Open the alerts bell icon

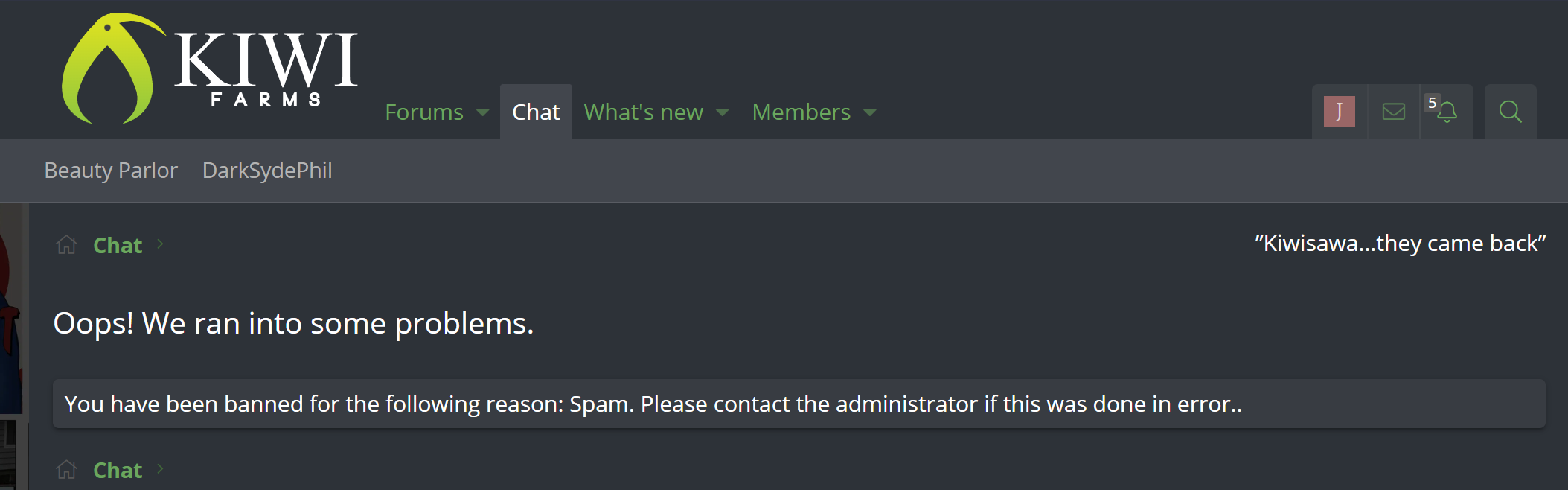pos(1447,113)
